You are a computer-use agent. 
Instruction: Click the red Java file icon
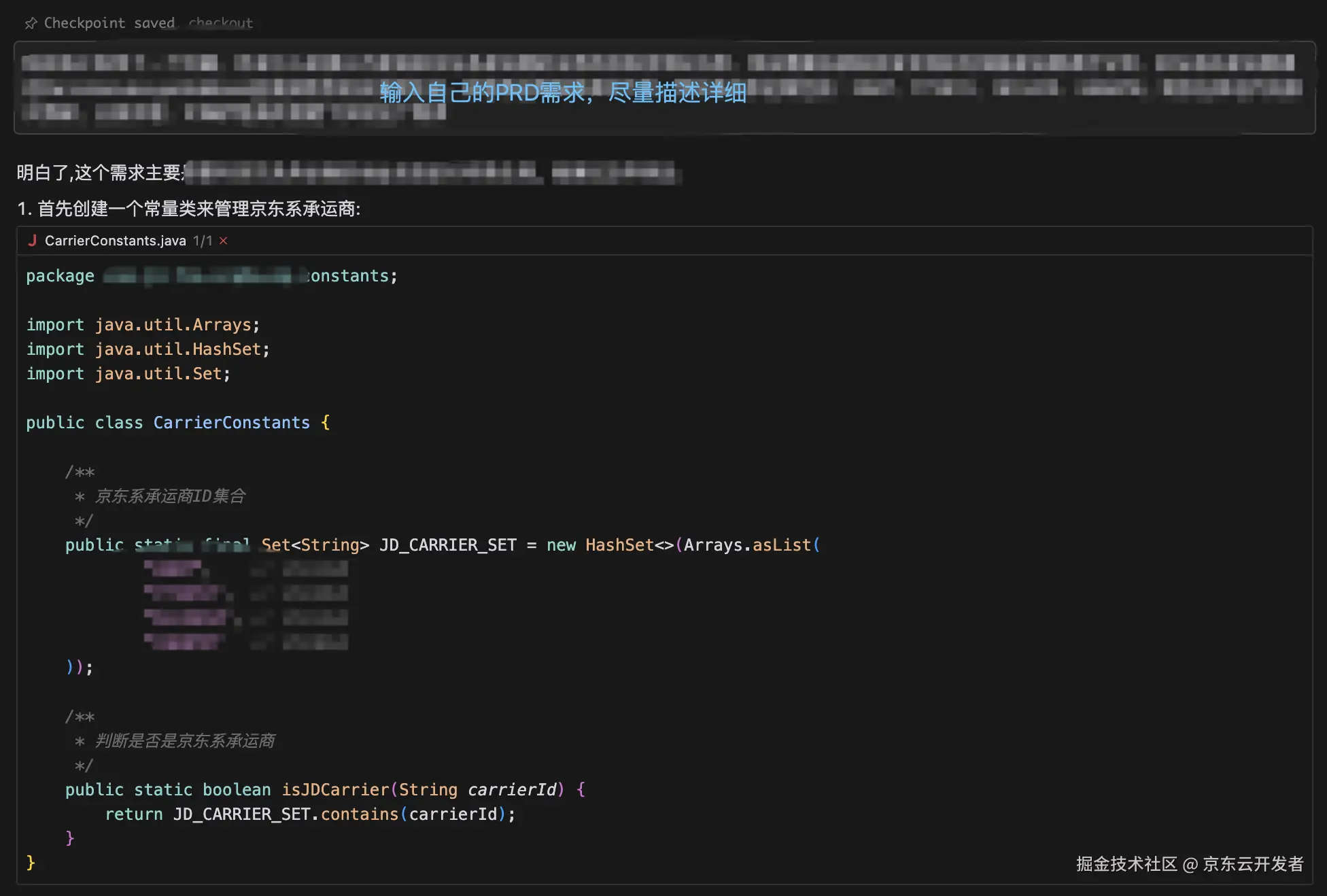click(x=32, y=241)
